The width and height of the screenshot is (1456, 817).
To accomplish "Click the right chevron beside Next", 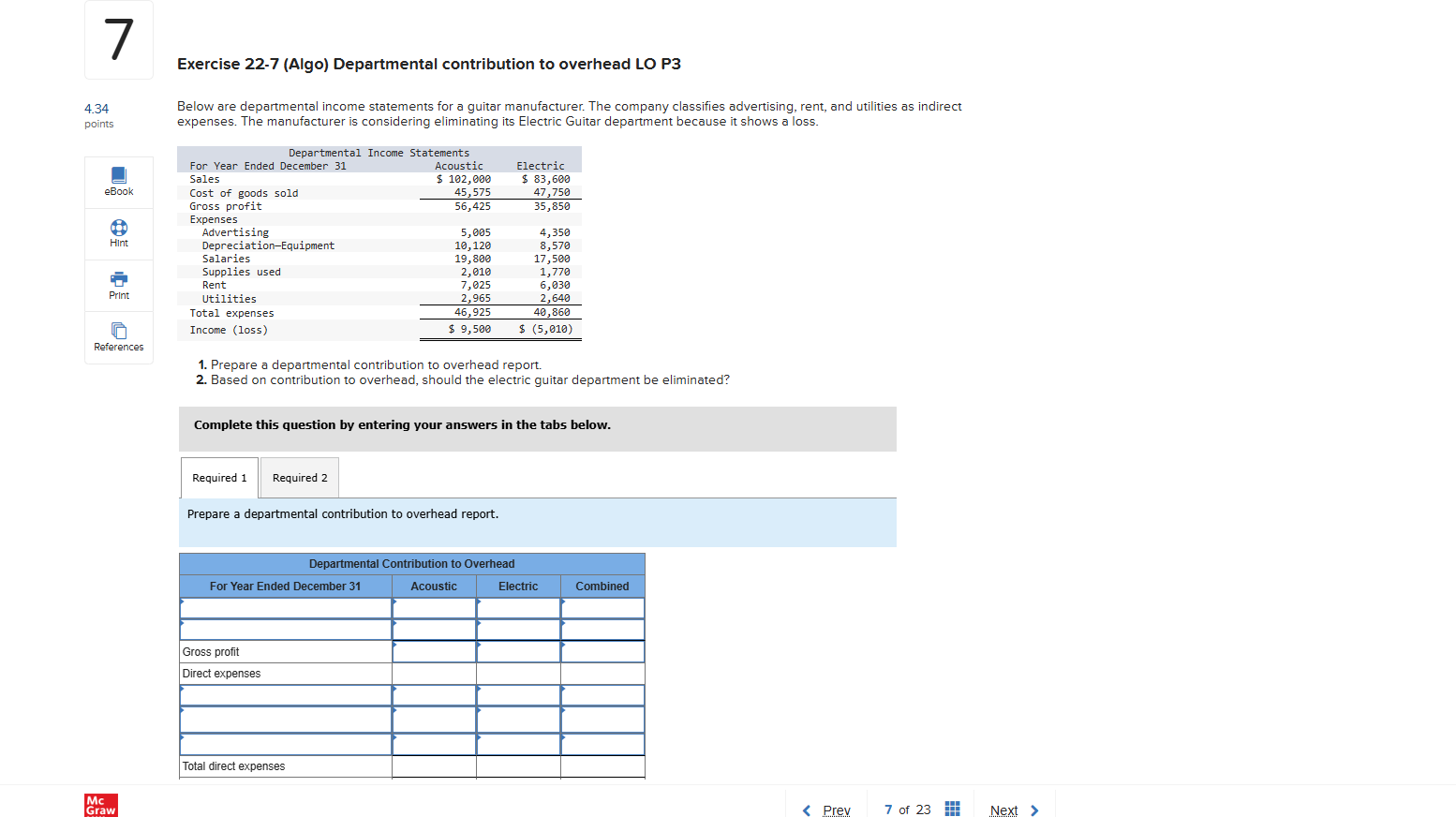I will [1034, 810].
